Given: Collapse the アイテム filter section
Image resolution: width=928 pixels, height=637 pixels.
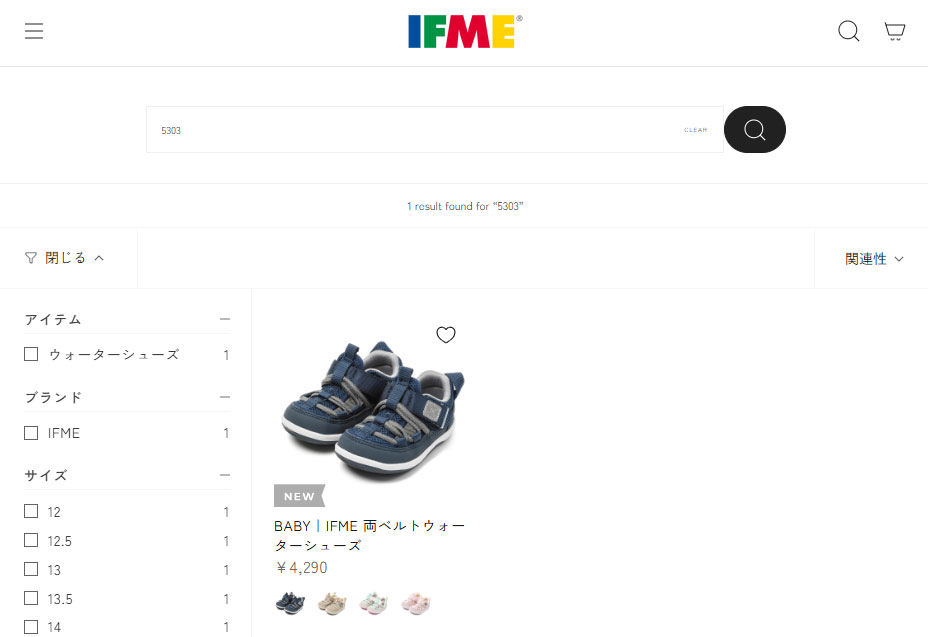Looking at the screenshot, I should (225, 319).
